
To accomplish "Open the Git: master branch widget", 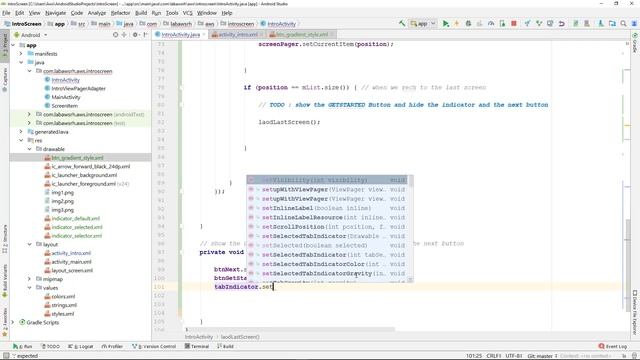I will click(x=541, y=356).
